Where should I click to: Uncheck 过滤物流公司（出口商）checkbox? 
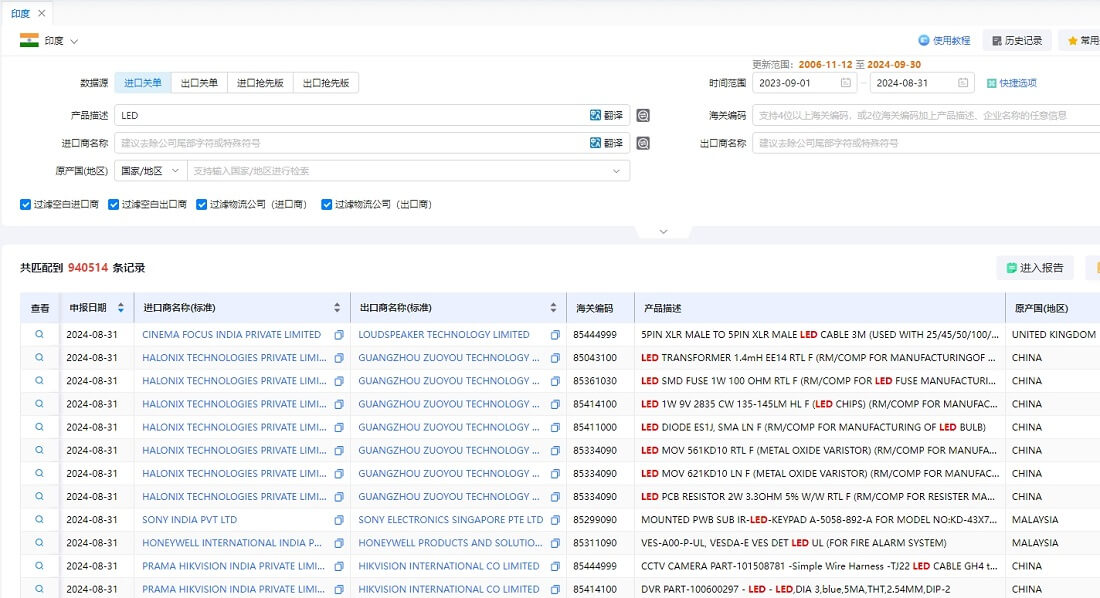coord(326,204)
